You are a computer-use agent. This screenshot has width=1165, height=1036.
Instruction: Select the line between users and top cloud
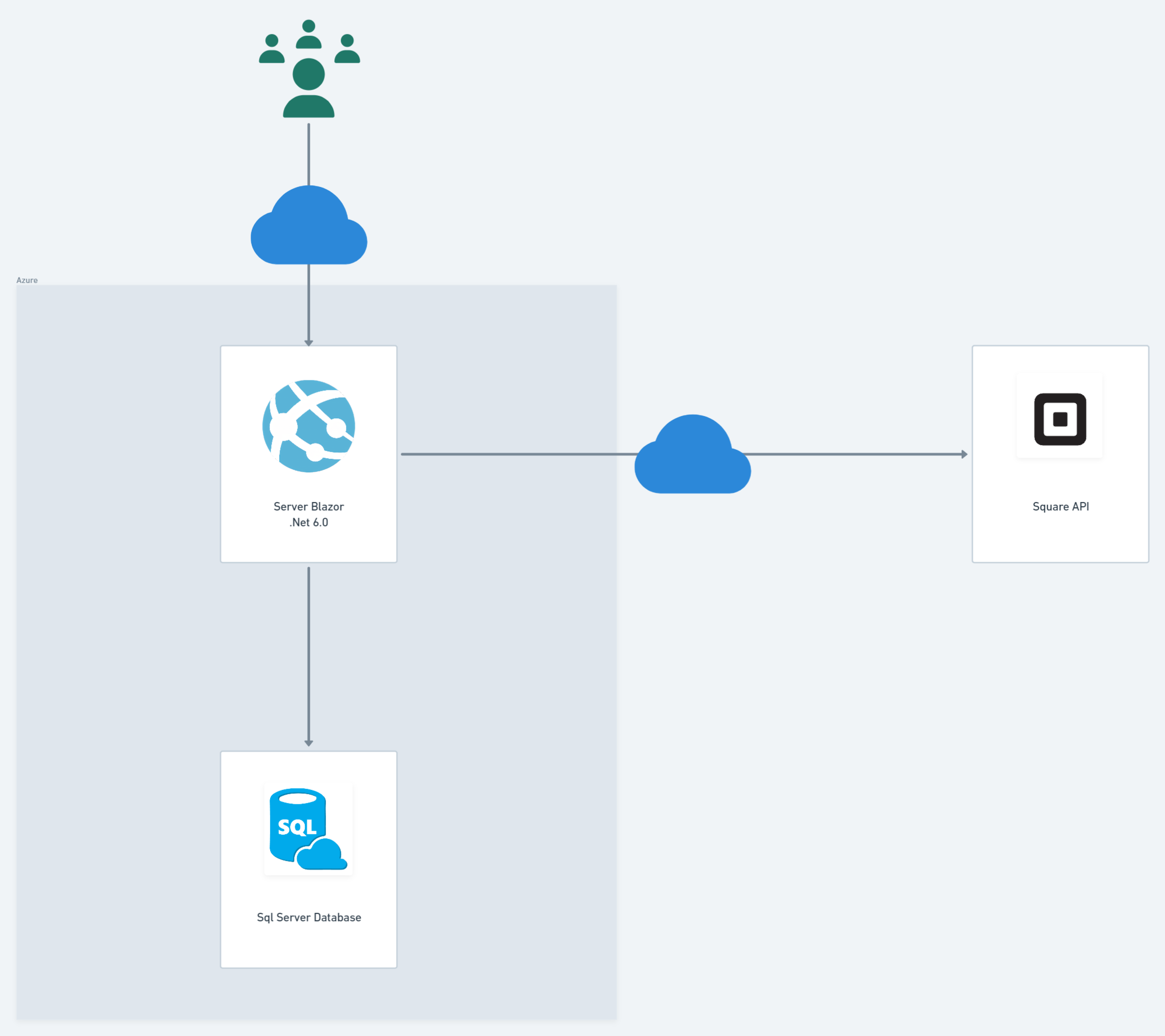(x=309, y=154)
